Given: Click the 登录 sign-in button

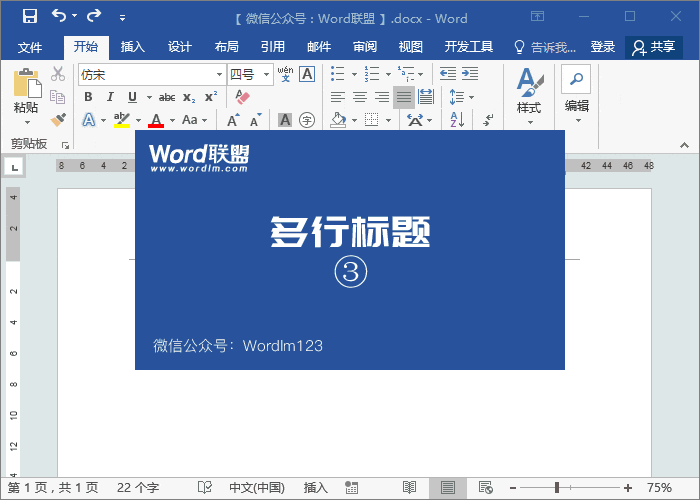Looking at the screenshot, I should (603, 47).
